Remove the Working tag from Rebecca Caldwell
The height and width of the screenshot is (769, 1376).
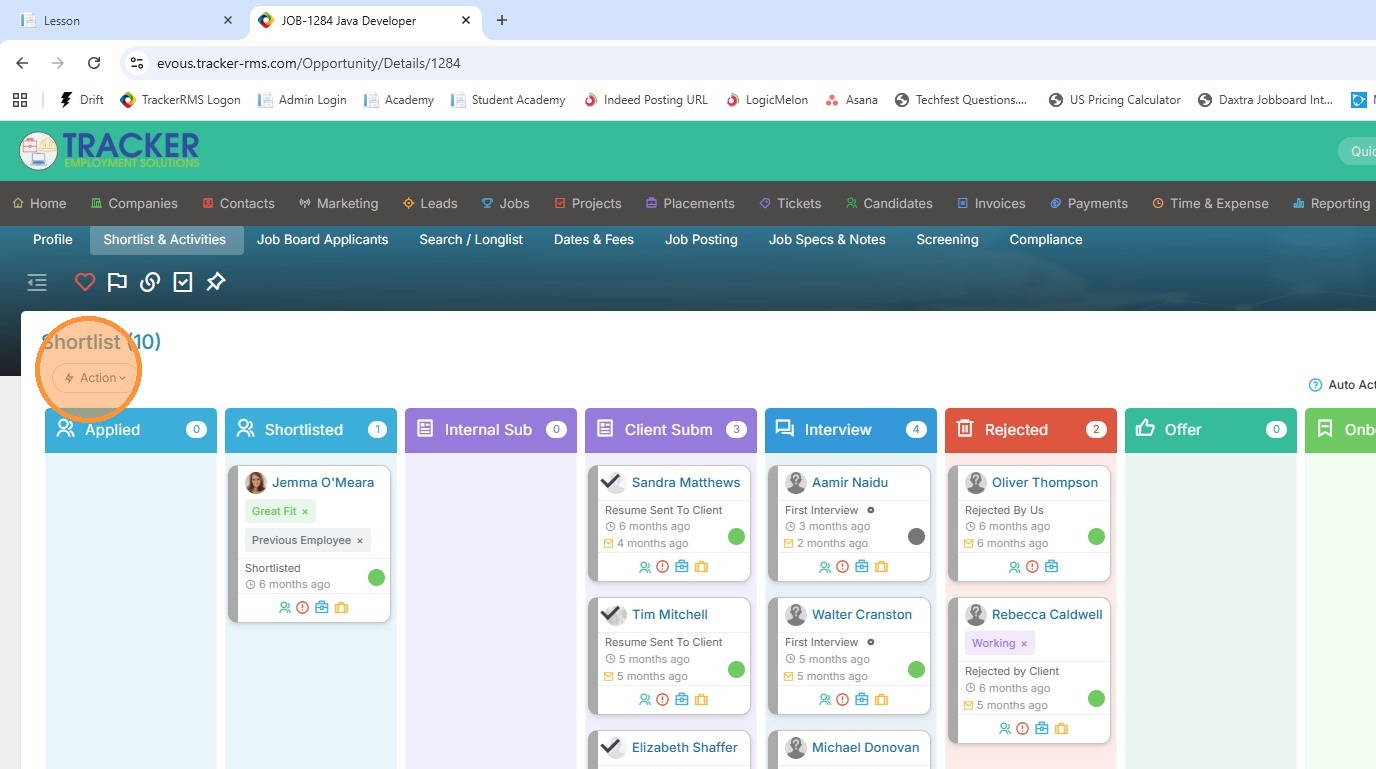tap(1024, 644)
